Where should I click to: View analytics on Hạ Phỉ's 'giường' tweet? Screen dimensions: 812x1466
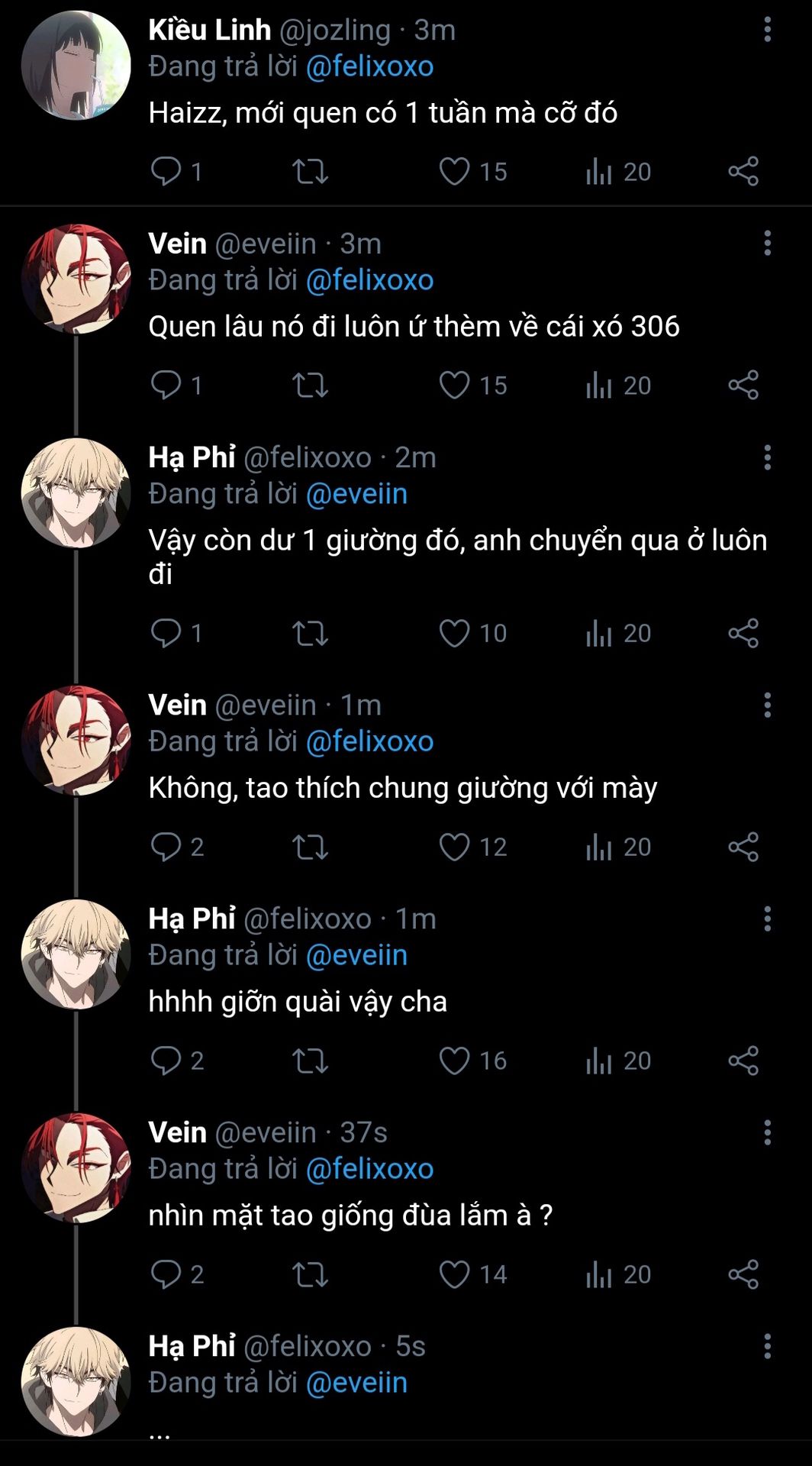point(599,633)
